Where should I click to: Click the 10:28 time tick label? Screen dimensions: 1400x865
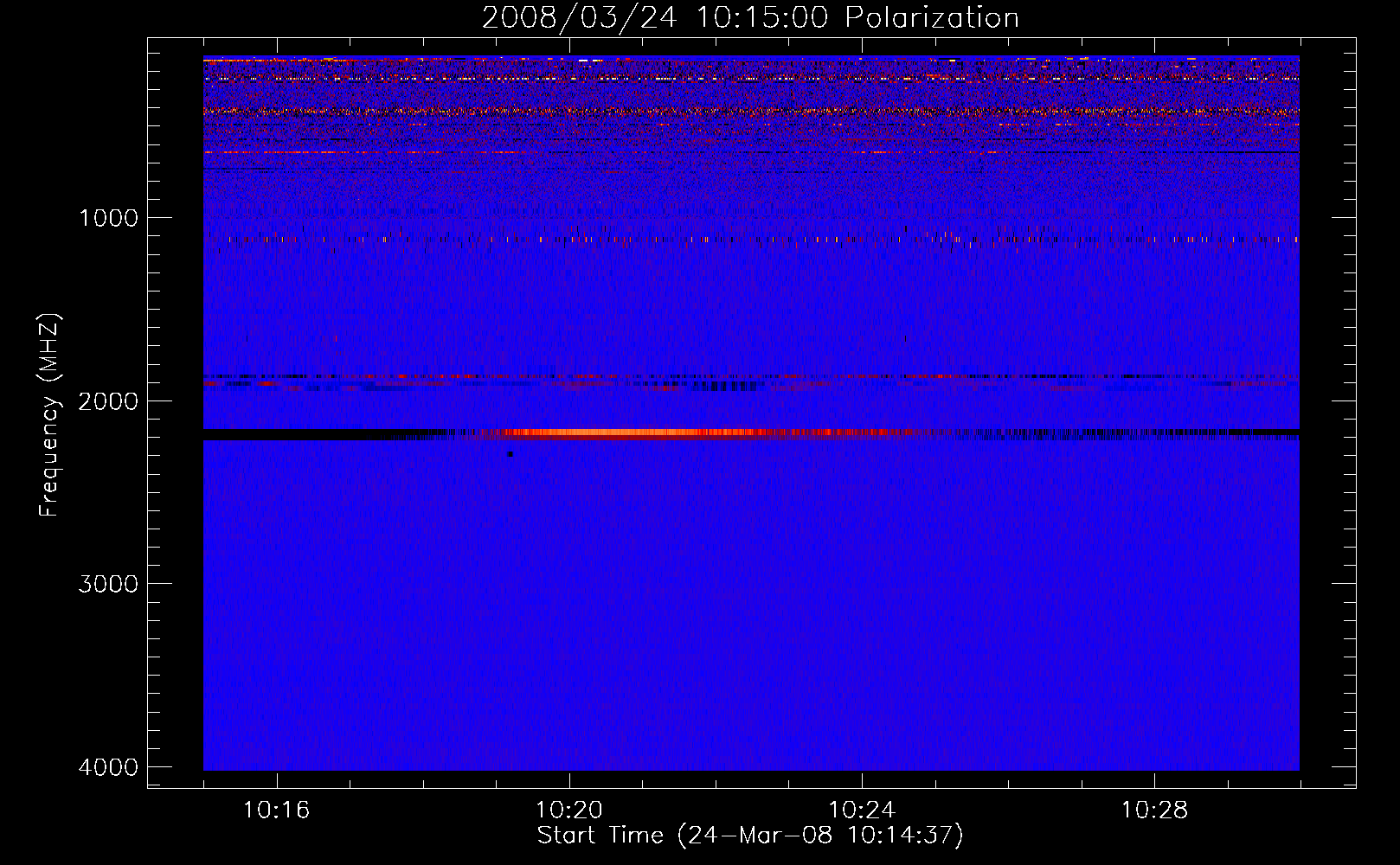pyautogui.click(x=1155, y=811)
